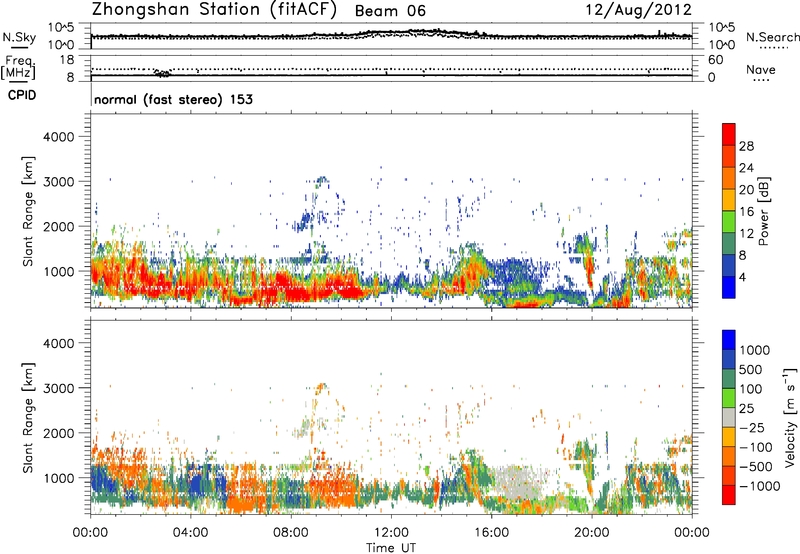The image size is (800, 554).
Task: Click time axis label '16:00'
Action: click(x=491, y=533)
